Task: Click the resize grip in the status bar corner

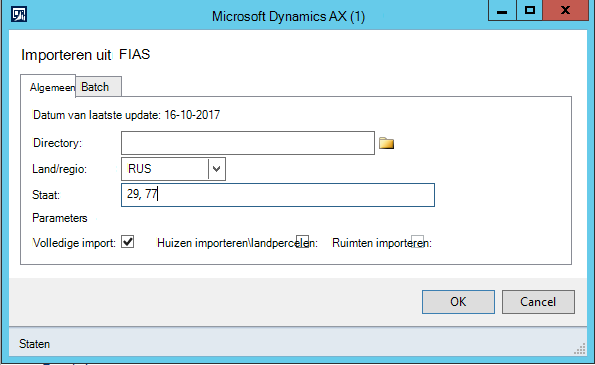Action: [x=579, y=349]
